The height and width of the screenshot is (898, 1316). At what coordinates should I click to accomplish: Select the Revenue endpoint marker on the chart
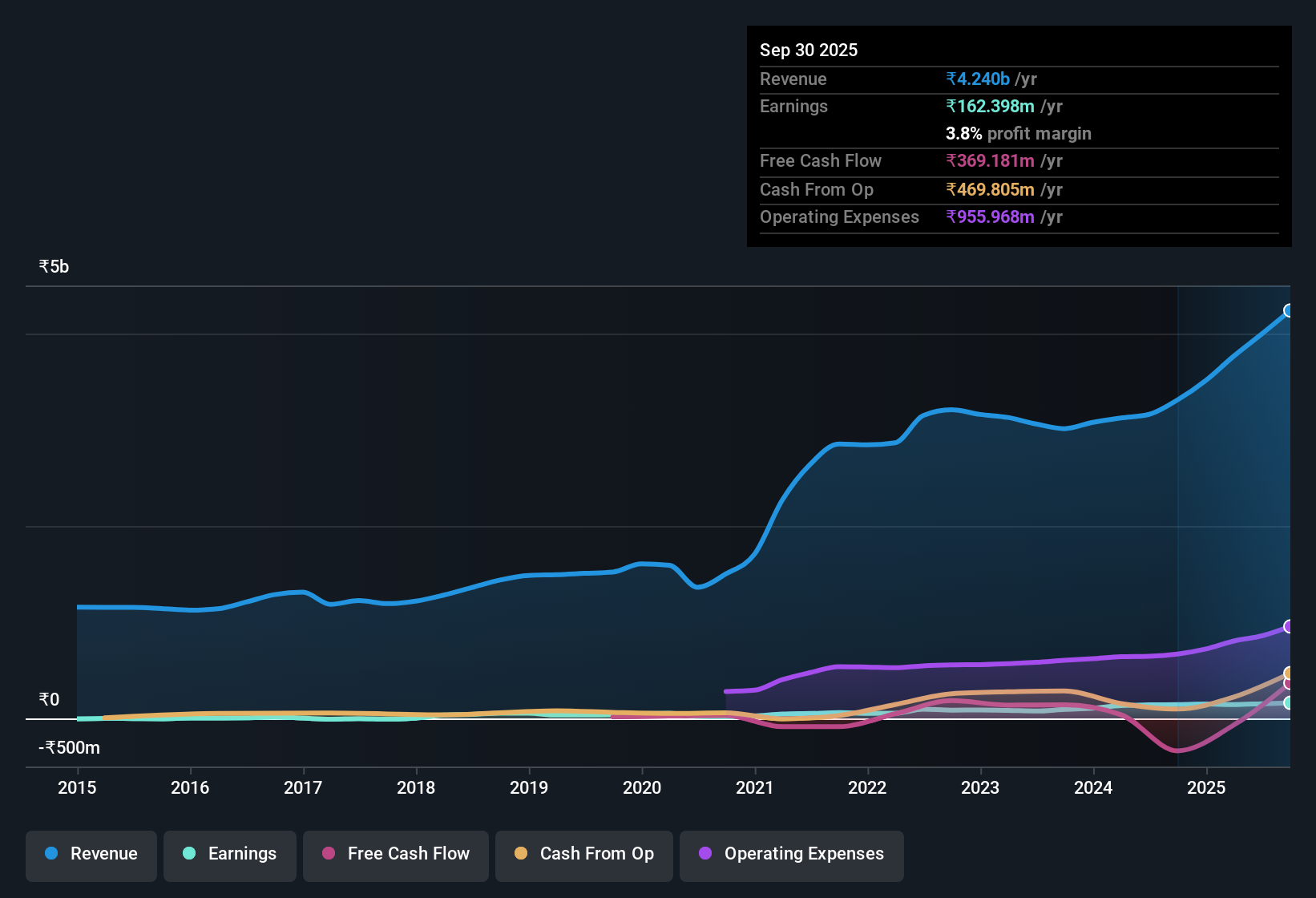click(x=1289, y=310)
